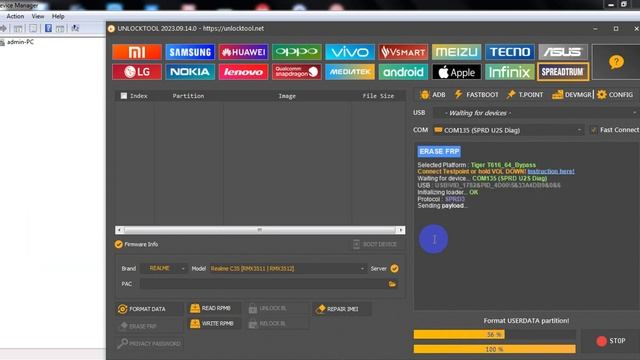
Task: Select the OPPO brand tile
Action: [x=297, y=52]
